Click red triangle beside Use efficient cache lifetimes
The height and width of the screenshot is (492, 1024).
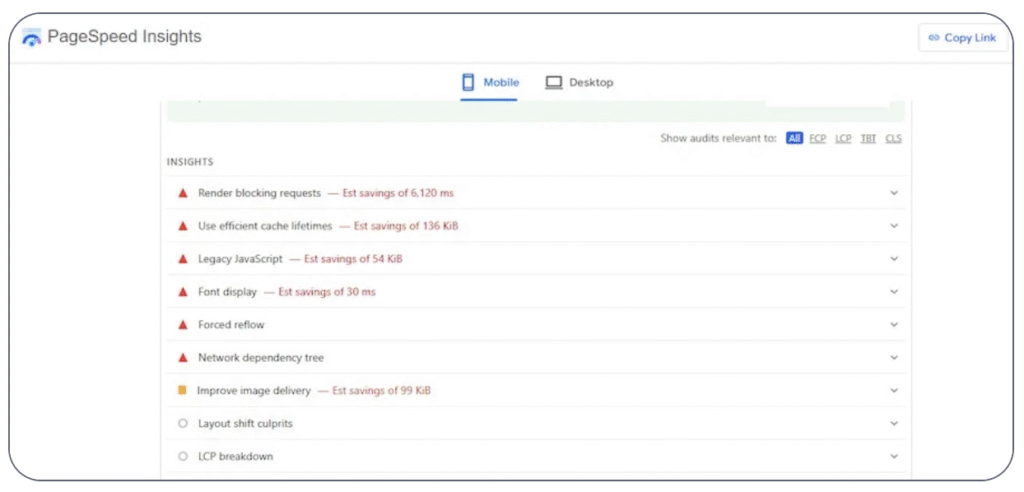pyautogui.click(x=183, y=225)
